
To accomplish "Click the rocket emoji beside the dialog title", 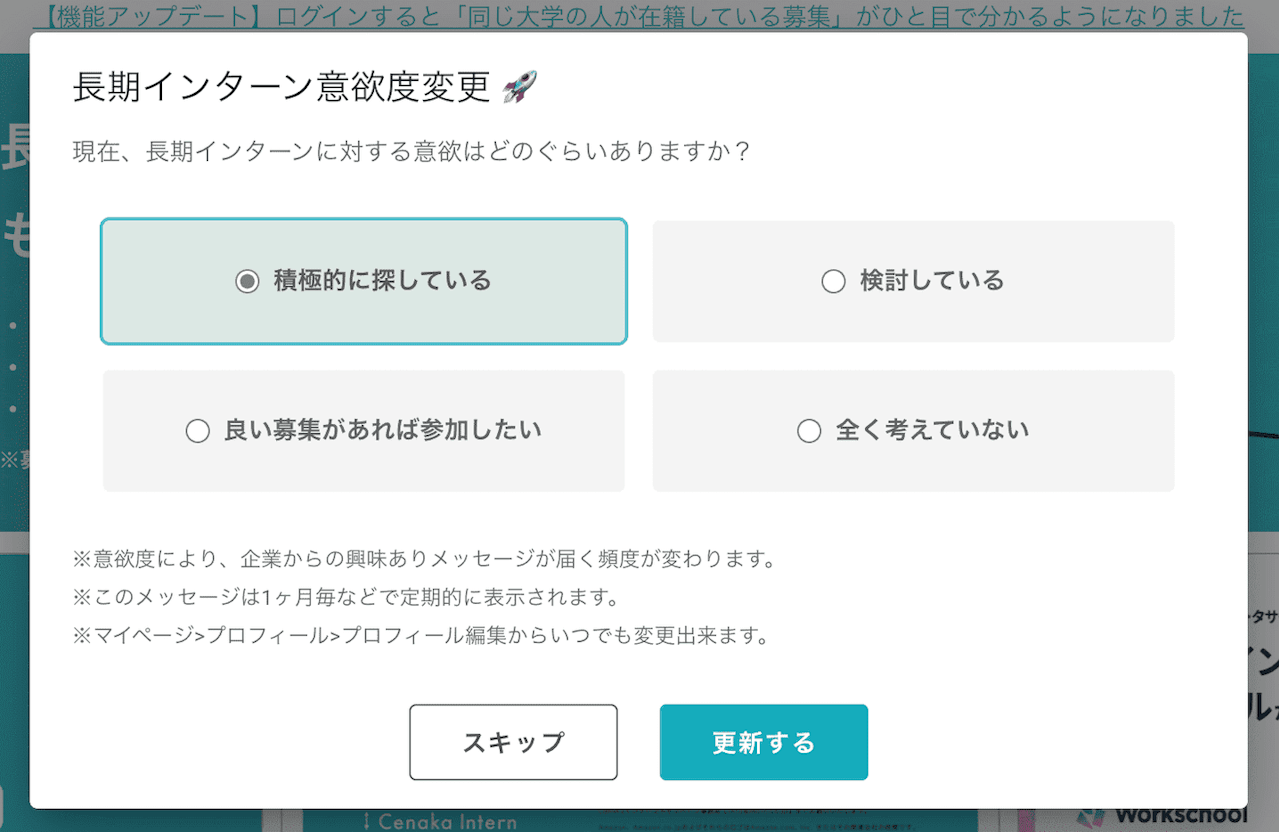I will (520, 87).
